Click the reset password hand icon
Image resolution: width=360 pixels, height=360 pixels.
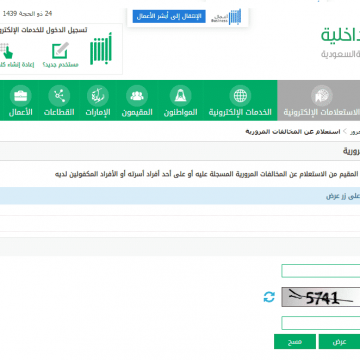click(6, 51)
